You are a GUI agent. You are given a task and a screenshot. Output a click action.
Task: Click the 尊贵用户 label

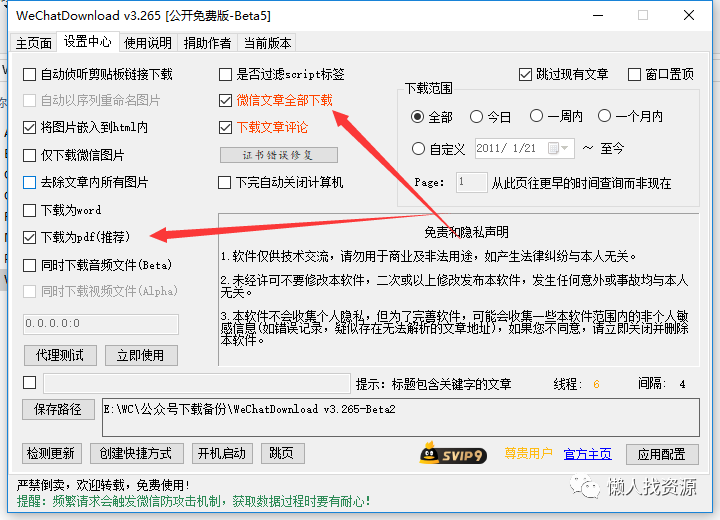(528, 453)
